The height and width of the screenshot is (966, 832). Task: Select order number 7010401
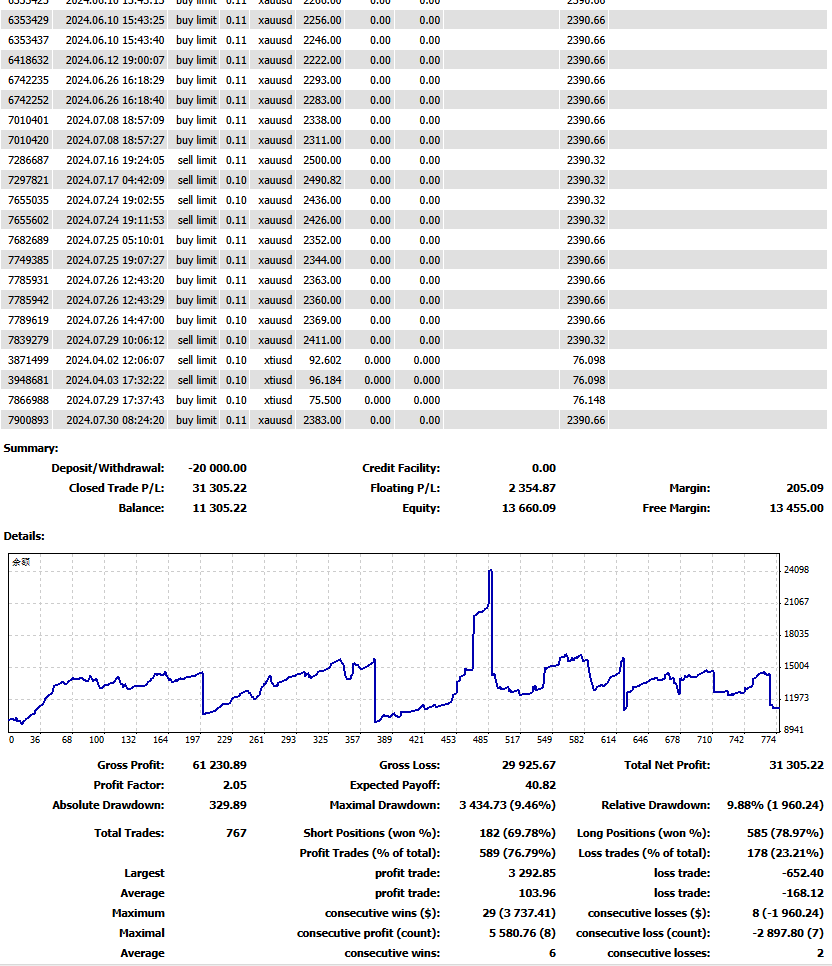click(28, 120)
